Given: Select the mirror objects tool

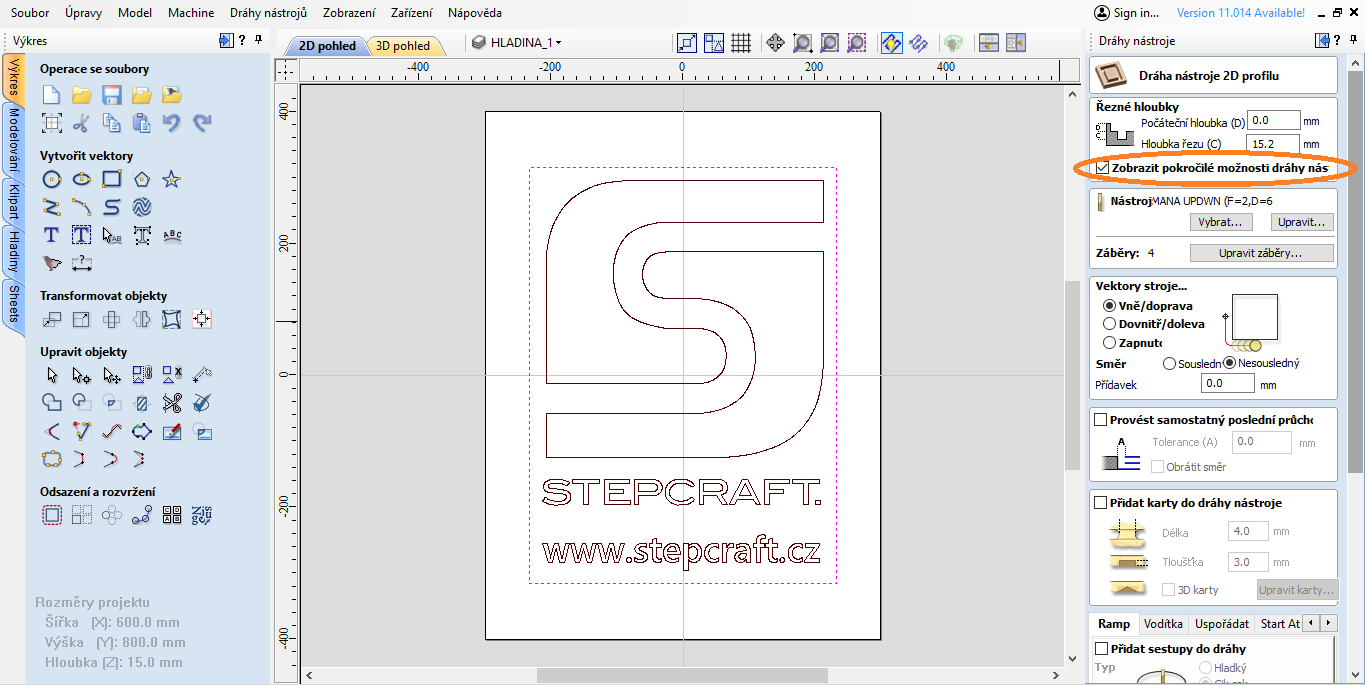Looking at the screenshot, I should click(x=142, y=319).
